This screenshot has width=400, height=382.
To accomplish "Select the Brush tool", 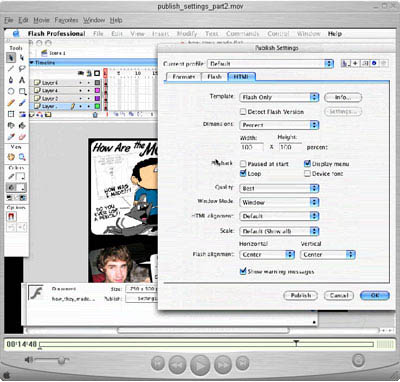I will (x=22, y=103).
